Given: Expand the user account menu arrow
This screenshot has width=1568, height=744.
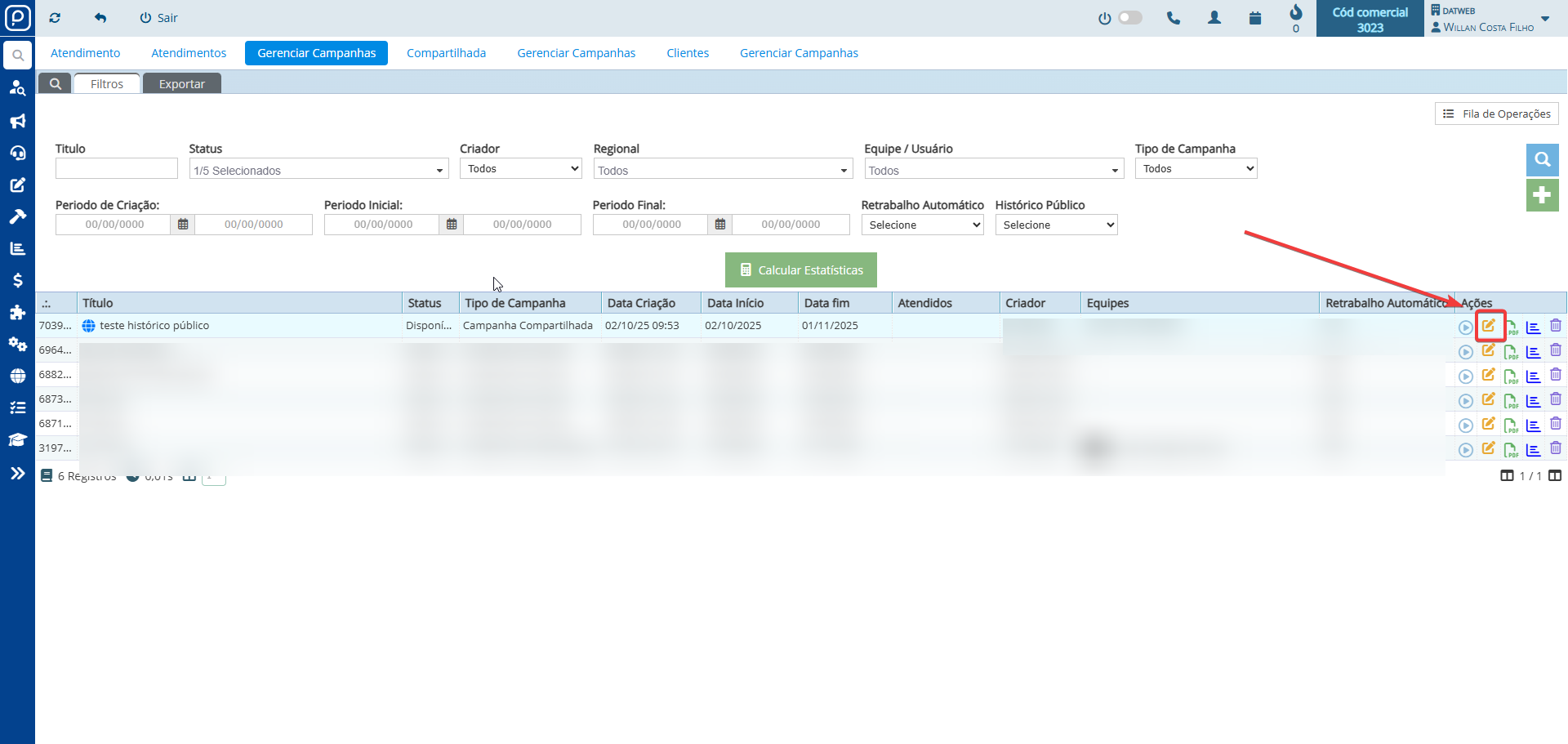Looking at the screenshot, I should (1545, 18).
